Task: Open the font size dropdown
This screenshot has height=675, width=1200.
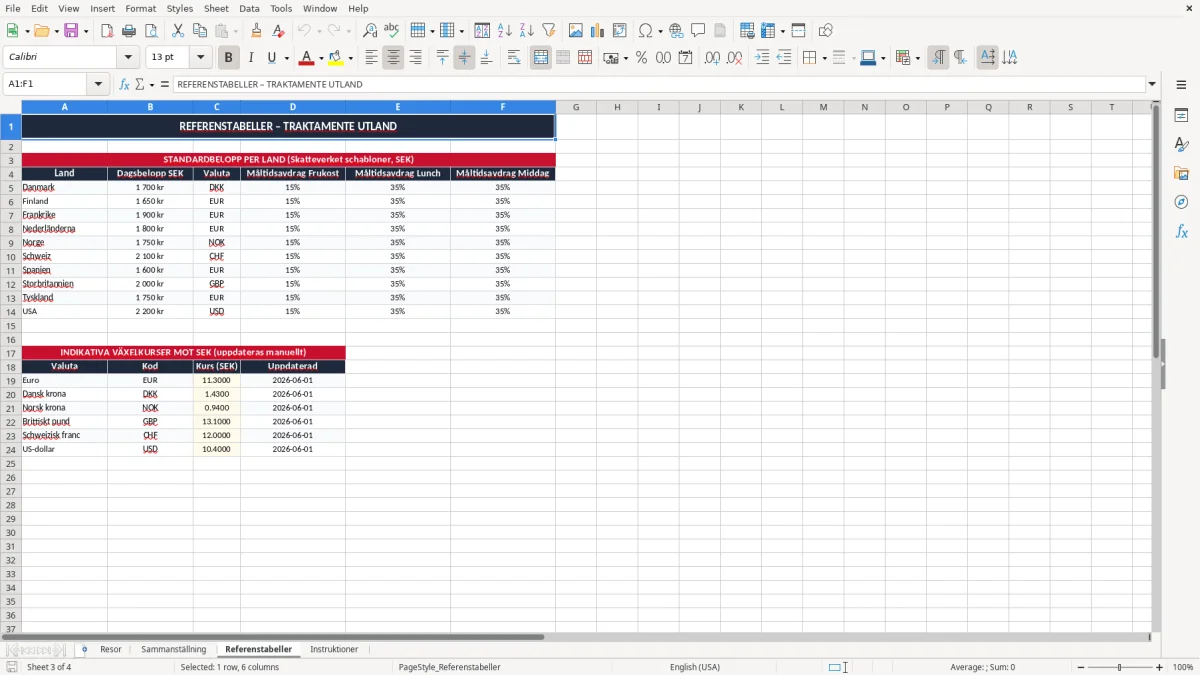Action: pyautogui.click(x=200, y=58)
